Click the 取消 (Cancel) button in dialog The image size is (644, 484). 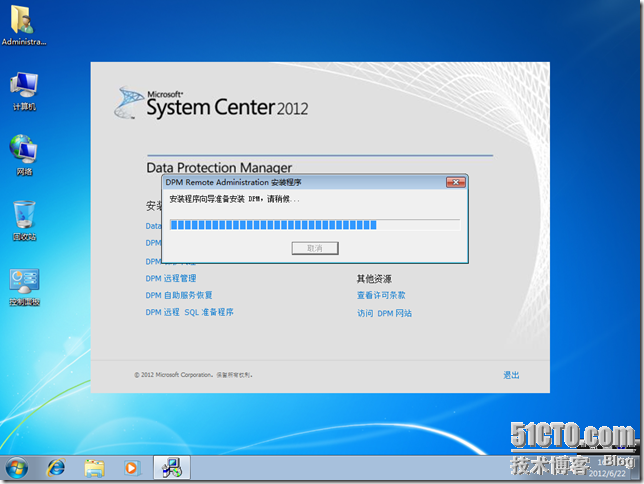click(x=315, y=248)
